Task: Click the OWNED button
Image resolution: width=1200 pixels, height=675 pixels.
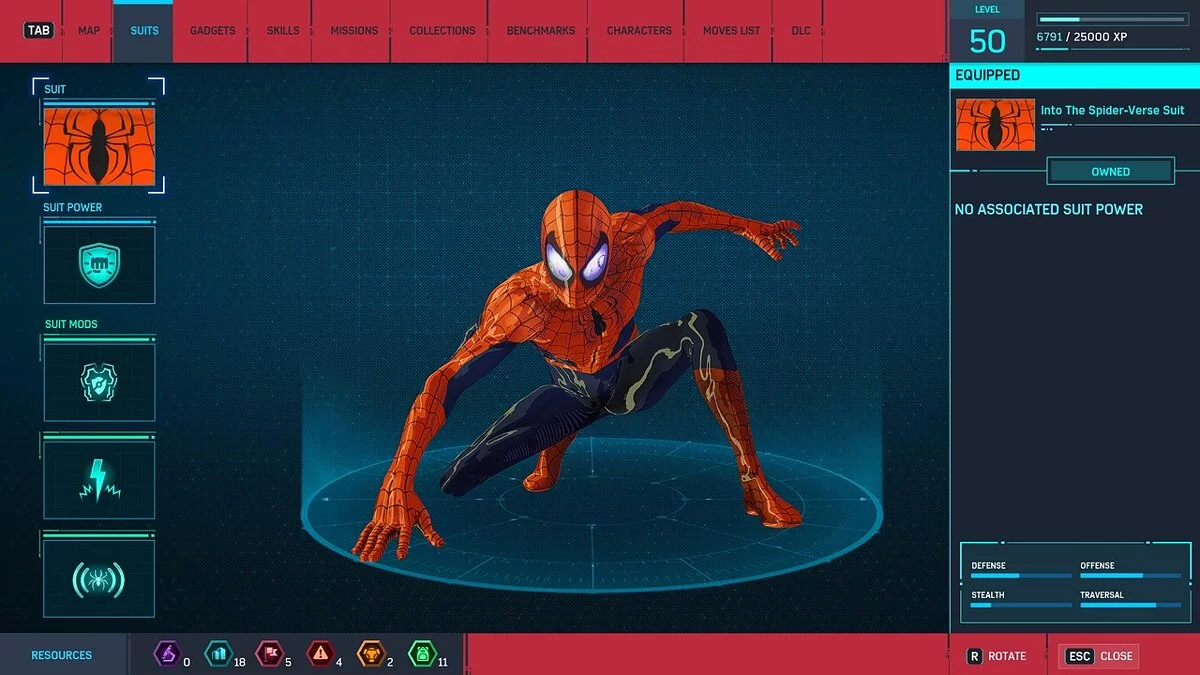Action: [1110, 171]
